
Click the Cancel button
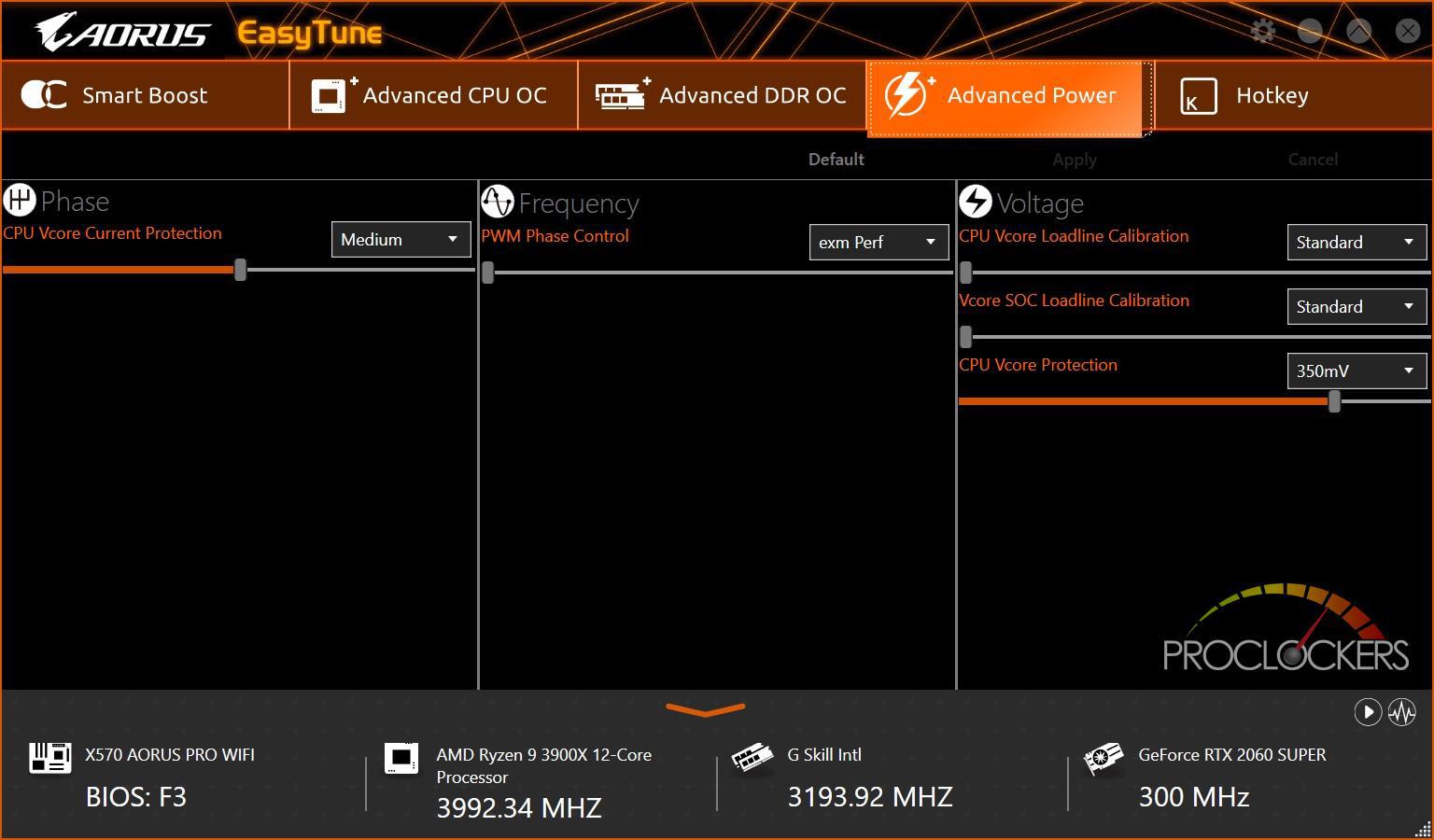pyautogui.click(x=1313, y=160)
